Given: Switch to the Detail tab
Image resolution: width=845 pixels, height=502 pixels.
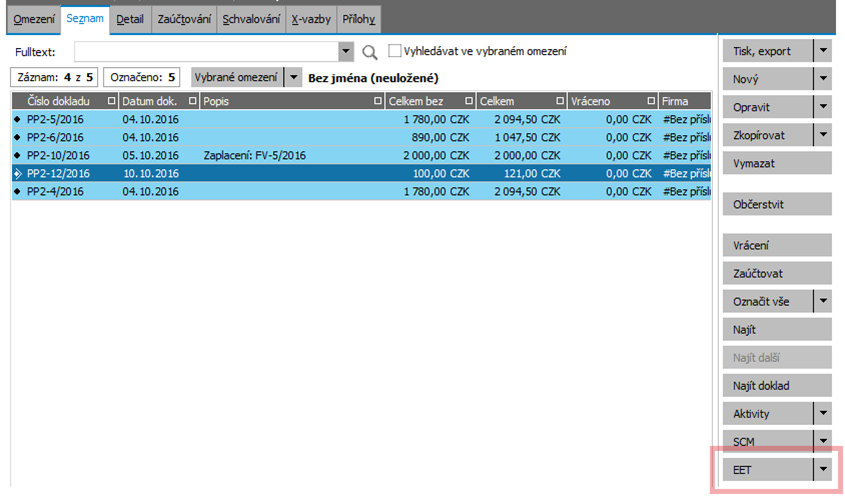Looking at the screenshot, I should [129, 19].
